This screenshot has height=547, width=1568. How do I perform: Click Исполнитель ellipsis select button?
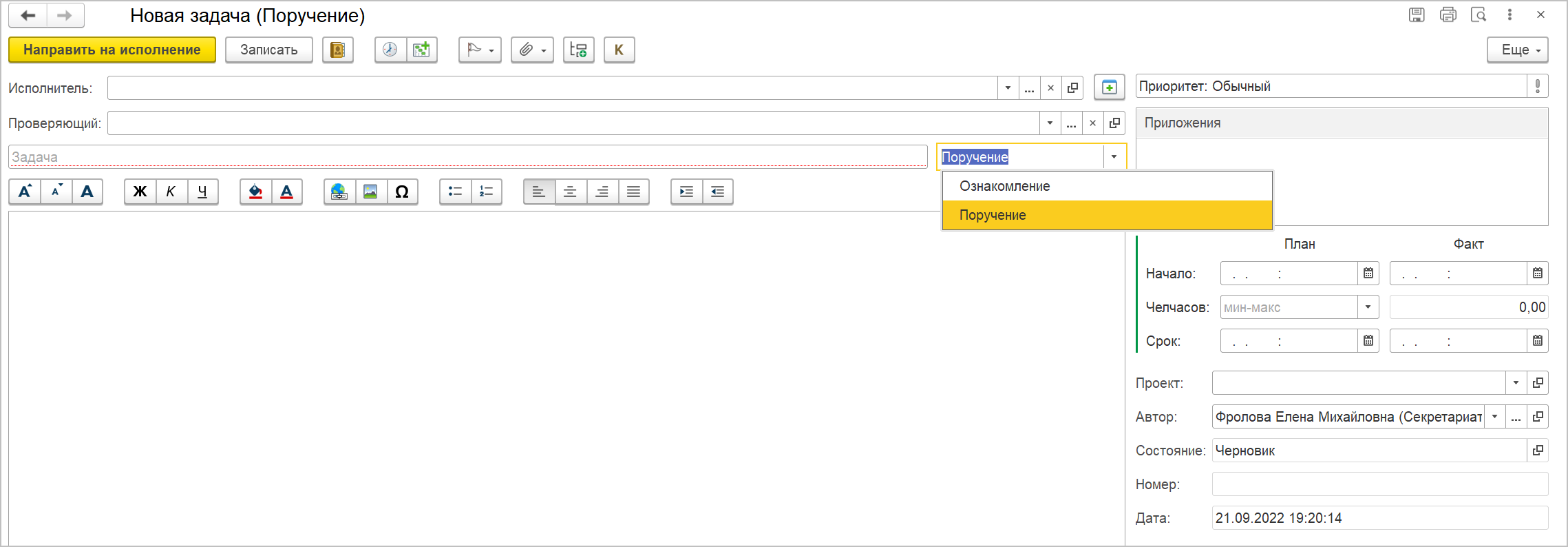[1029, 87]
